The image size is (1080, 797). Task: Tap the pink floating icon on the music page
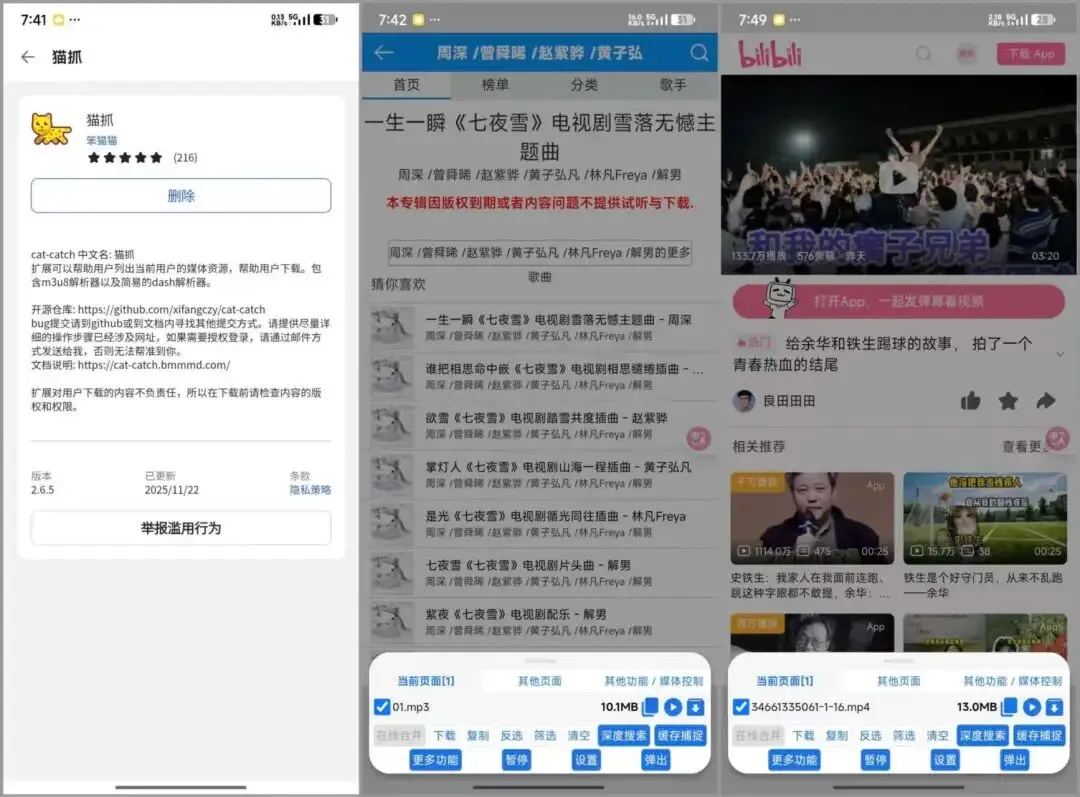point(698,438)
